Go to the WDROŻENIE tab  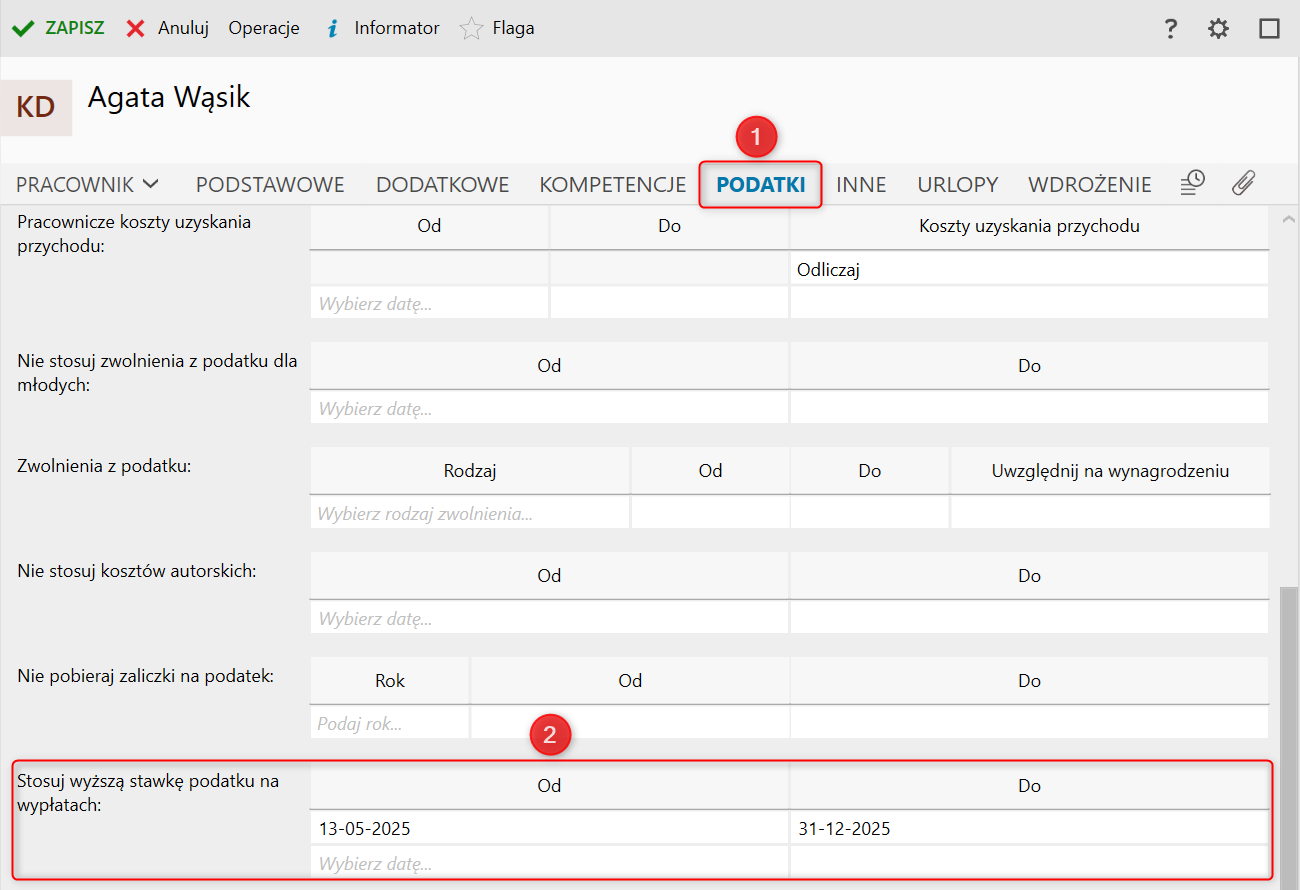[1090, 185]
